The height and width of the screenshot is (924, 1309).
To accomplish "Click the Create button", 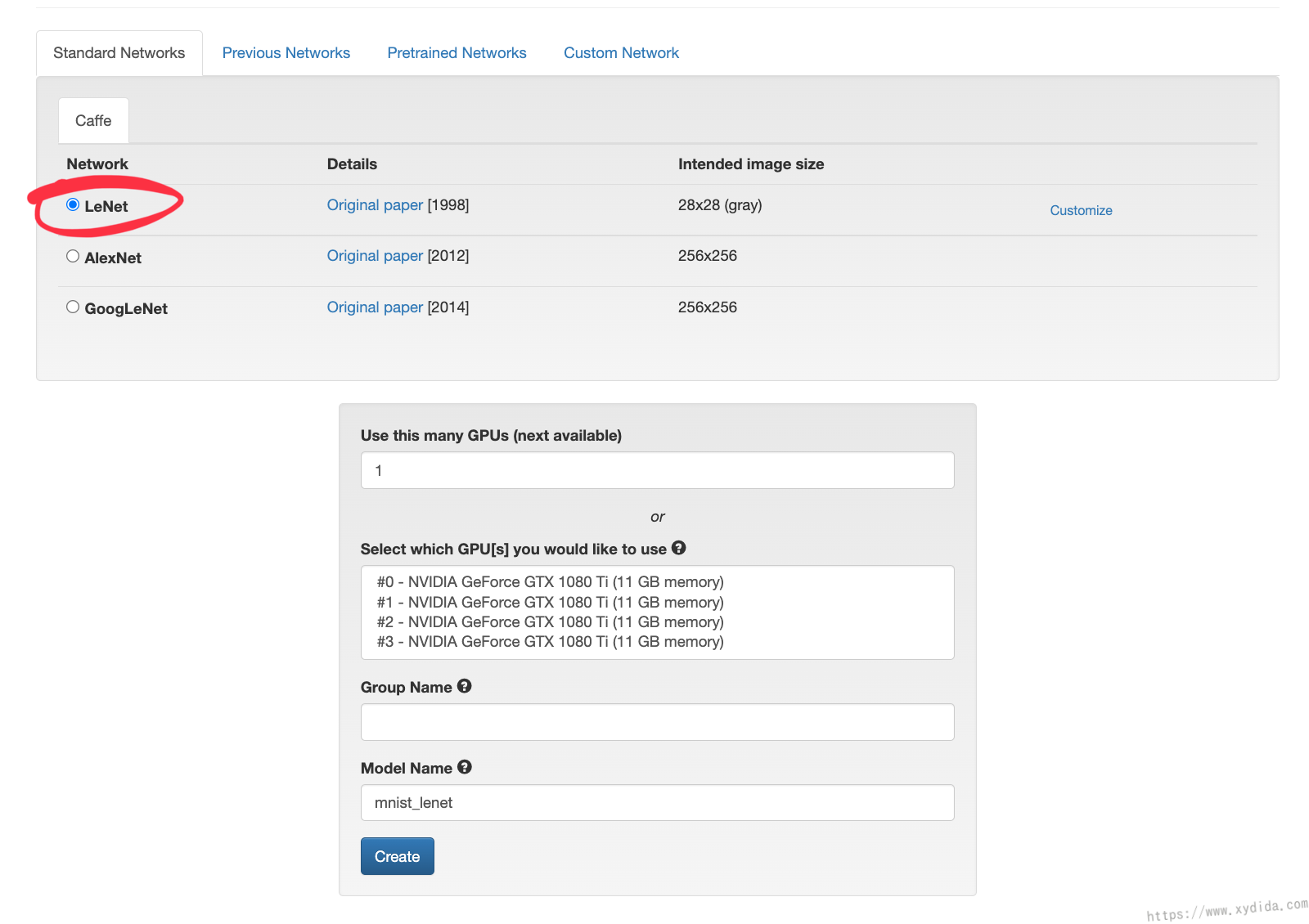I will coord(397,856).
